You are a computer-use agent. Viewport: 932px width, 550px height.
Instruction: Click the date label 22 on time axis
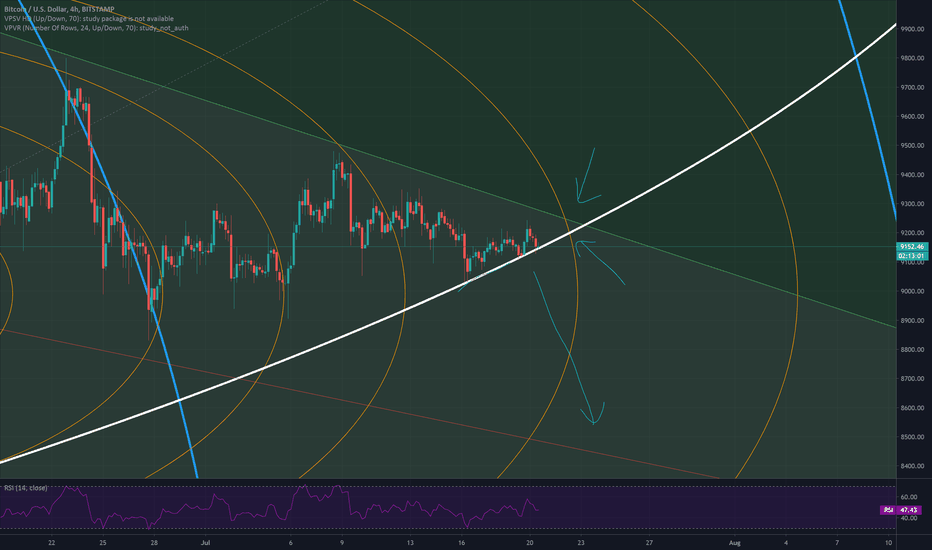coord(52,543)
